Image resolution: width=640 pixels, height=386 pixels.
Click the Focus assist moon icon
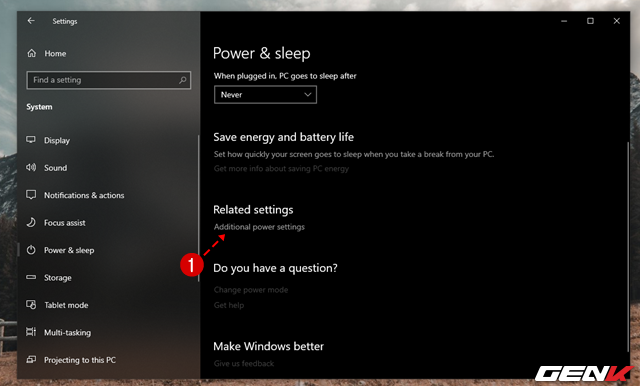[x=31, y=222]
